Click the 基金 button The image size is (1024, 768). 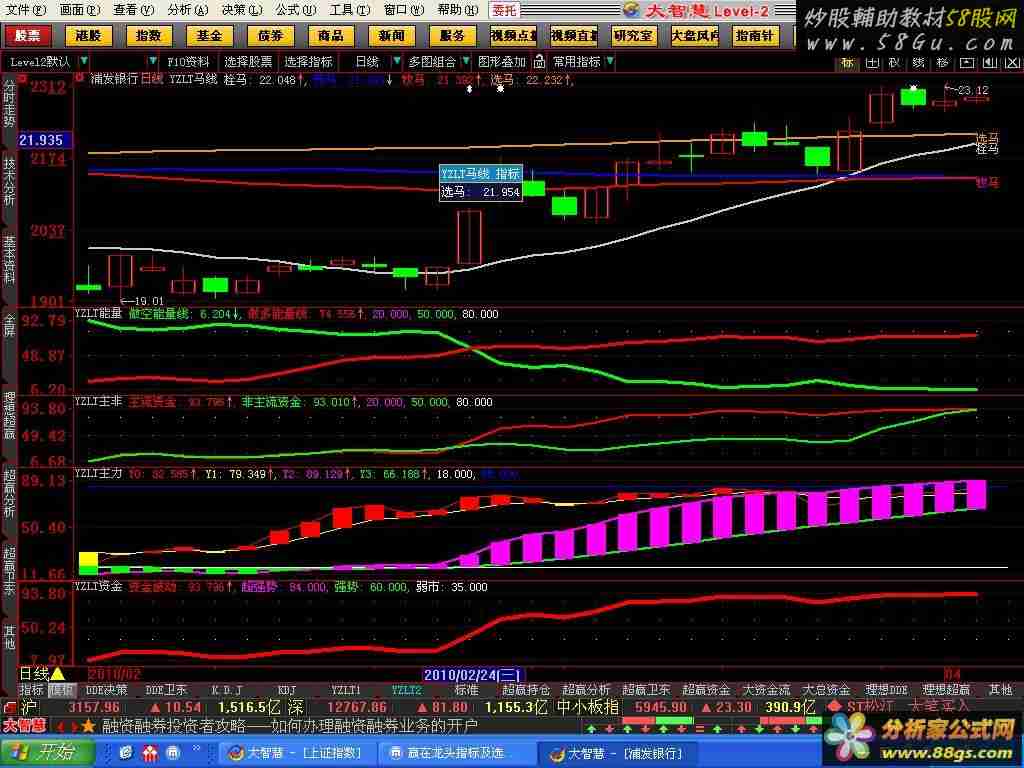(210, 36)
